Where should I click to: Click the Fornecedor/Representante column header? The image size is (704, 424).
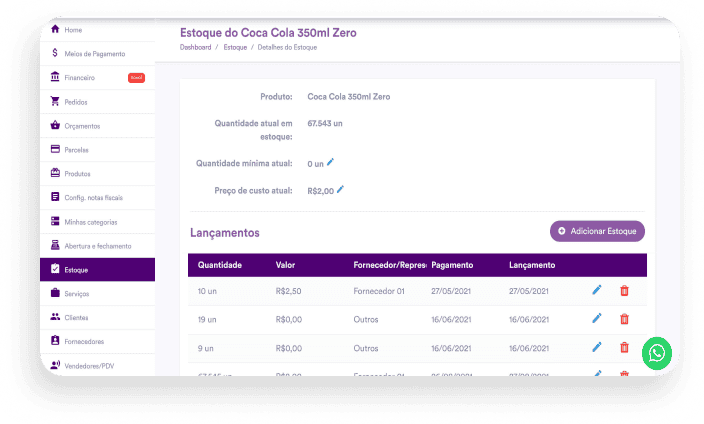click(390, 265)
